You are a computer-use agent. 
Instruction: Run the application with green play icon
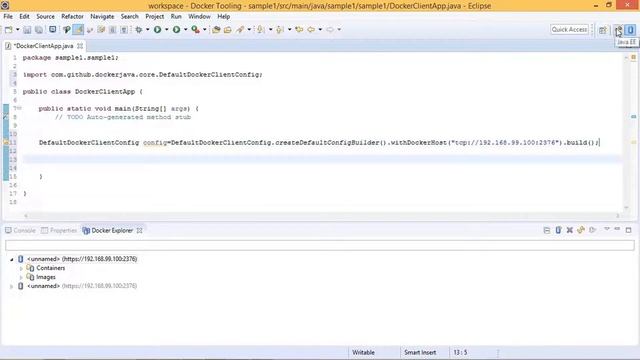pyautogui.click(x=158, y=29)
